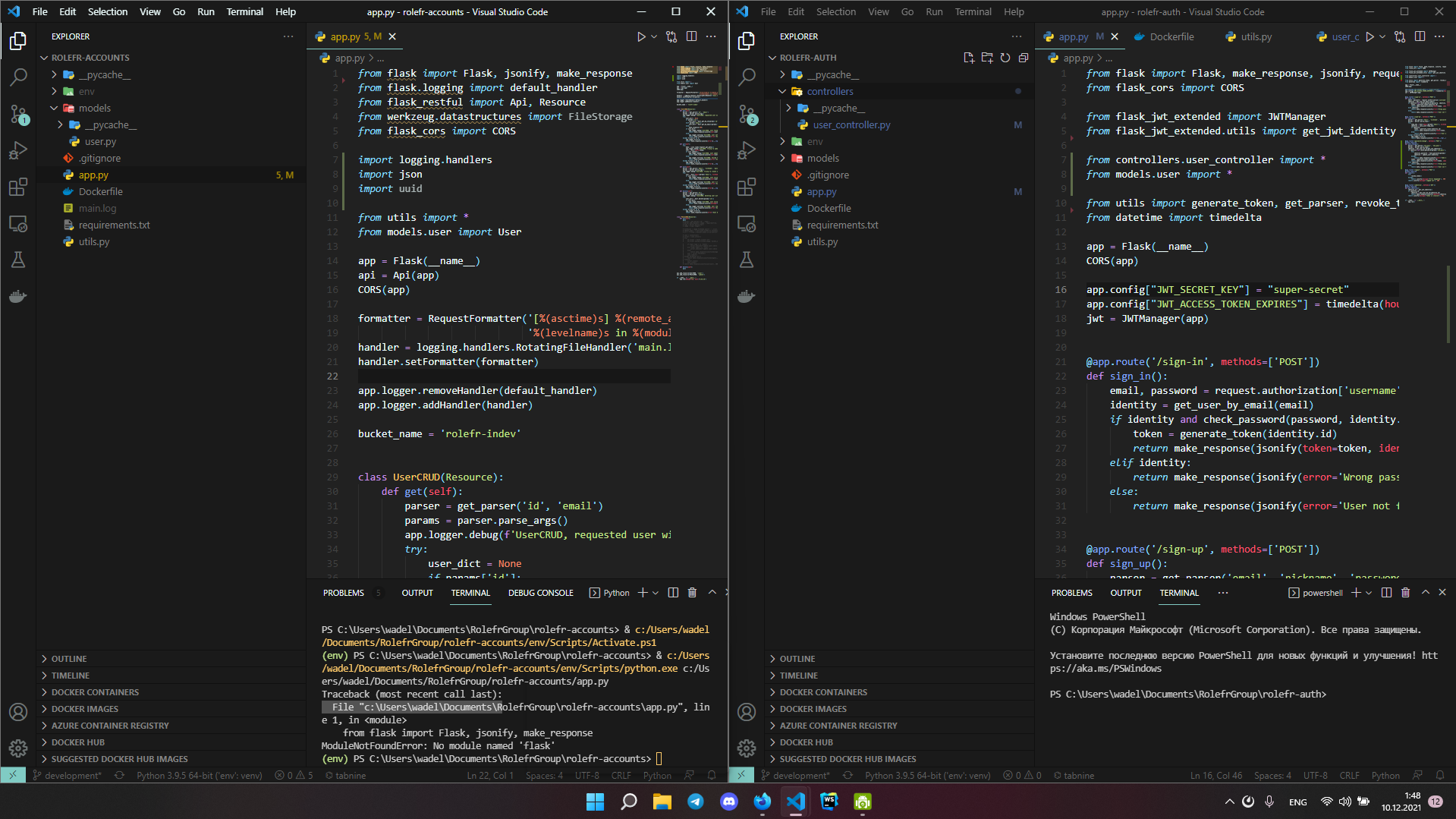Screen dimensions: 1456x819
Task: Expand DOCKER CONTAINERS in rolefr-accounts sidebar
Action: [x=171, y=692]
